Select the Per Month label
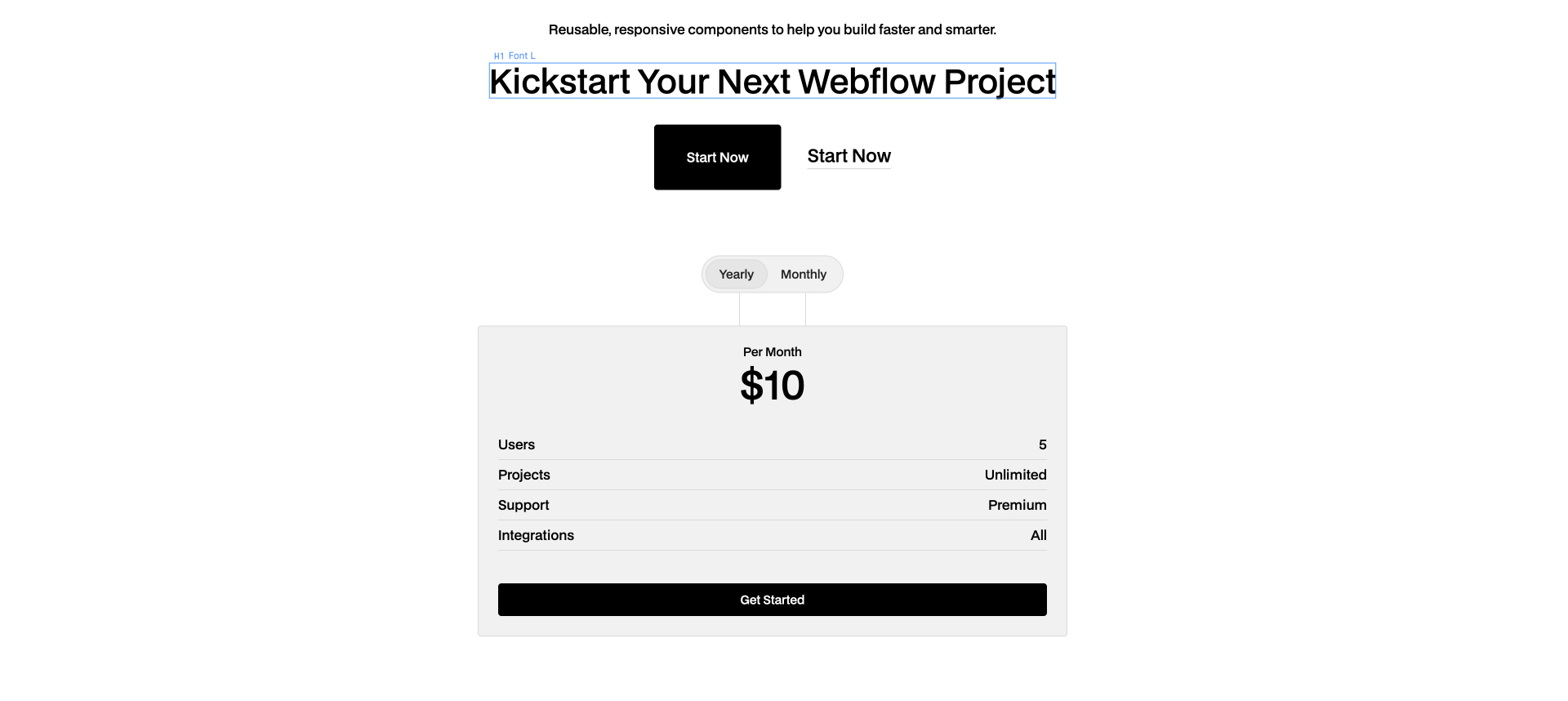Image resolution: width=1568 pixels, height=701 pixels. [x=772, y=351]
